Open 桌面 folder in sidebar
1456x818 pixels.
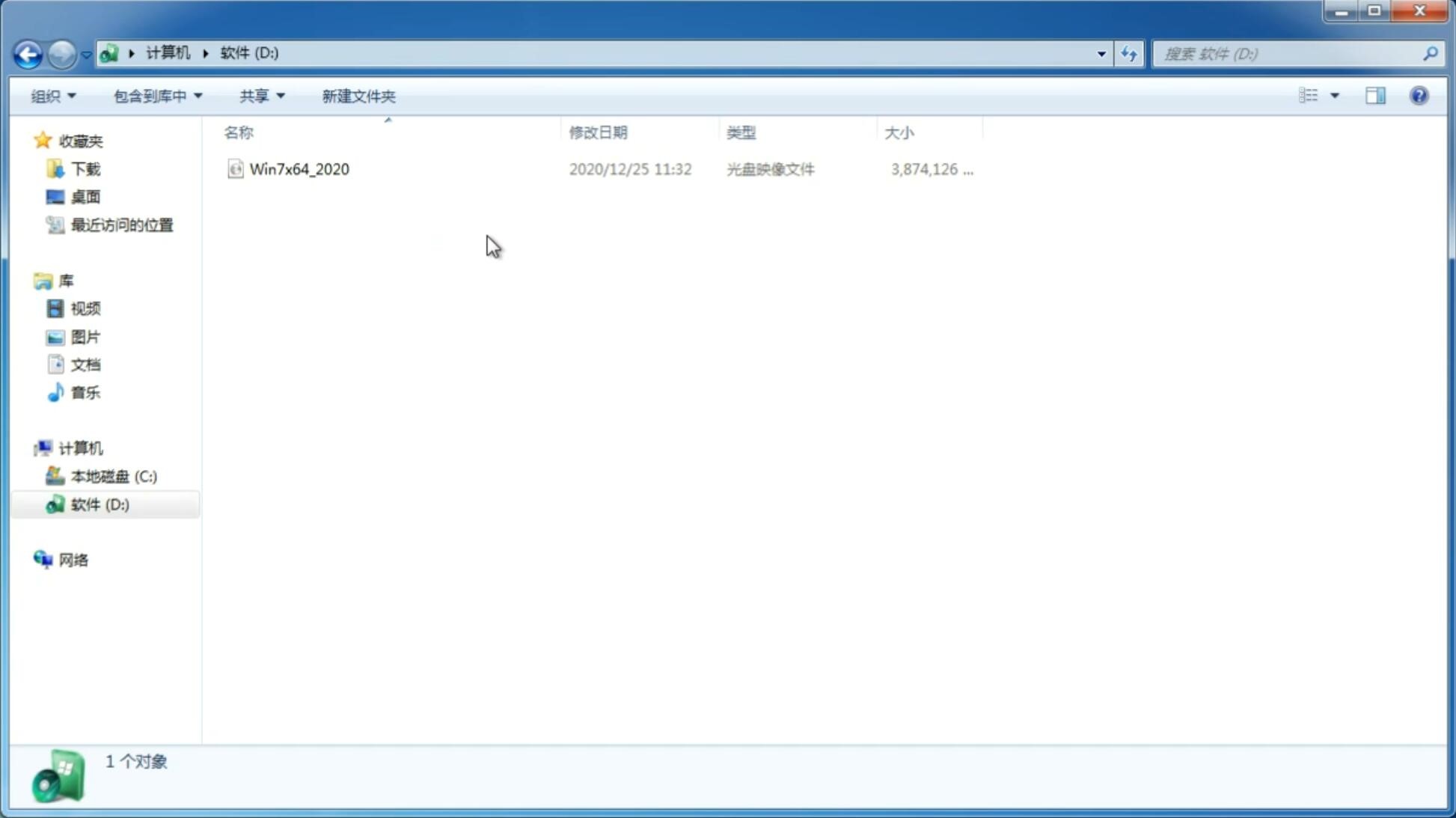(x=85, y=197)
